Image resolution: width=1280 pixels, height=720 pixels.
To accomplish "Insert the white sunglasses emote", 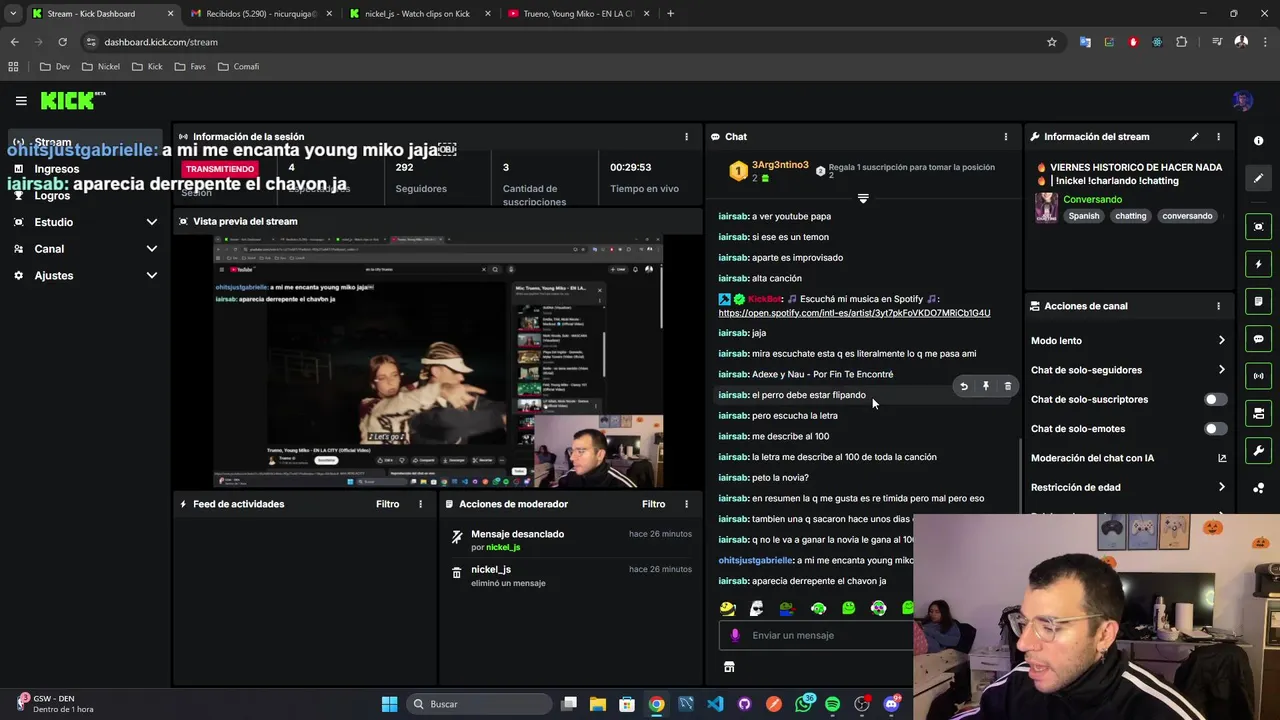I will coord(757,608).
